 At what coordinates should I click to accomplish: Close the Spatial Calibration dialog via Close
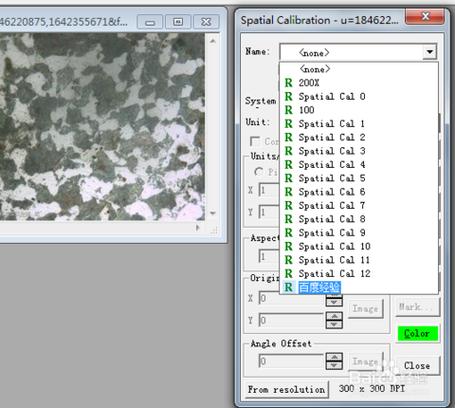[417, 366]
